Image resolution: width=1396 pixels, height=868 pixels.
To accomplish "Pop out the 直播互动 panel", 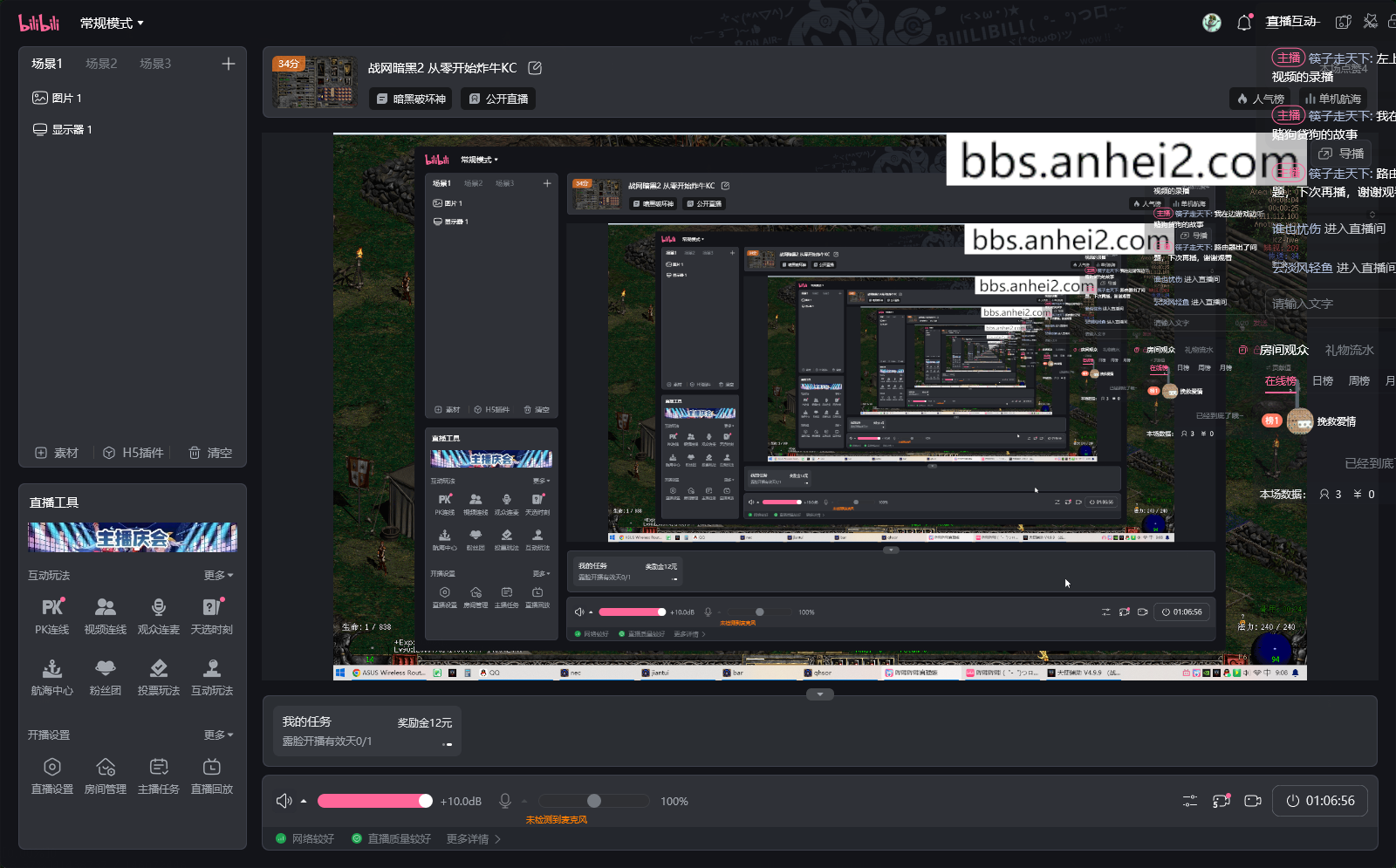I will (x=1344, y=22).
